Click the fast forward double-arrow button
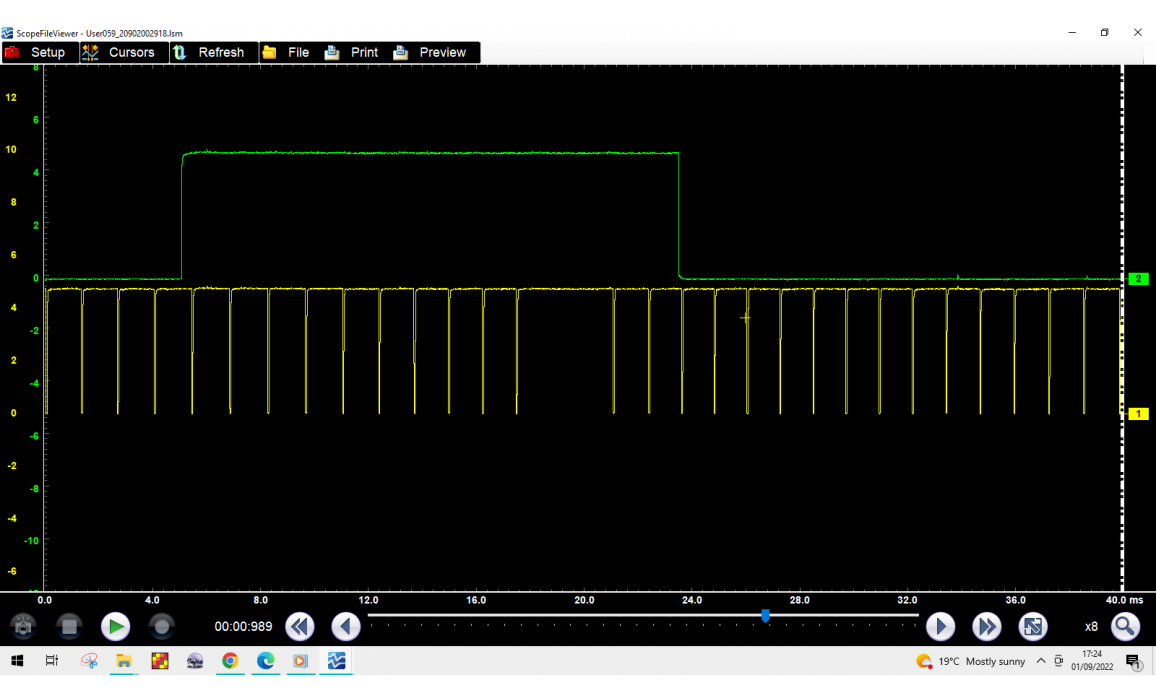Screen dimensions: 1156x700 click(x=987, y=627)
